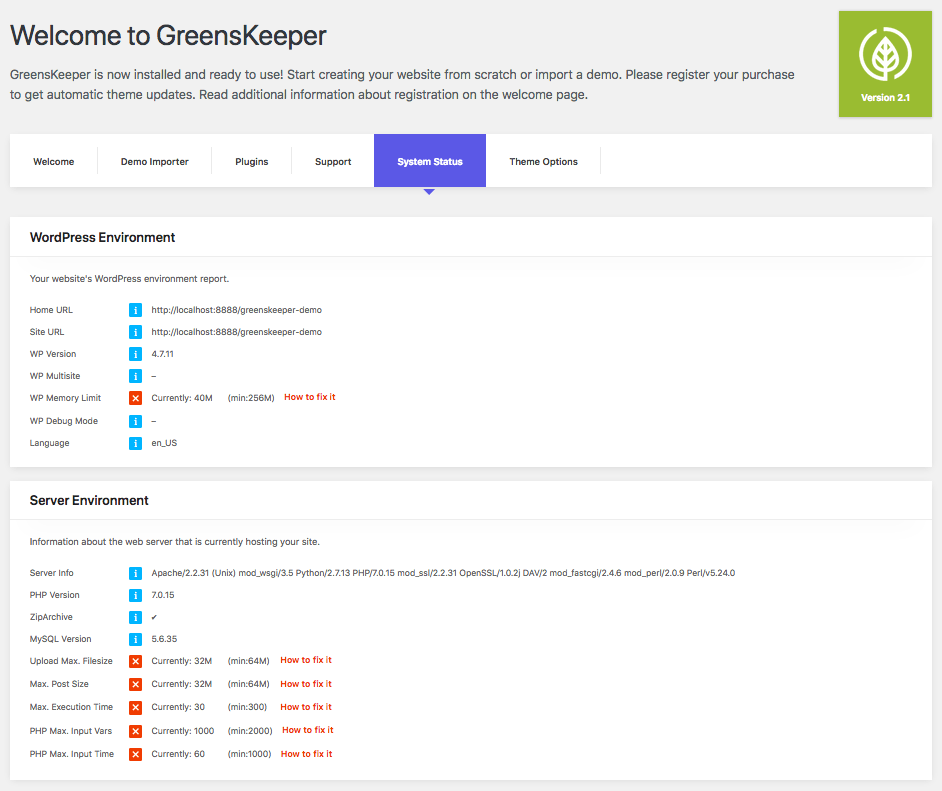Open How to fix it for Max. Post Size
The height and width of the screenshot is (791, 942).
(x=306, y=683)
